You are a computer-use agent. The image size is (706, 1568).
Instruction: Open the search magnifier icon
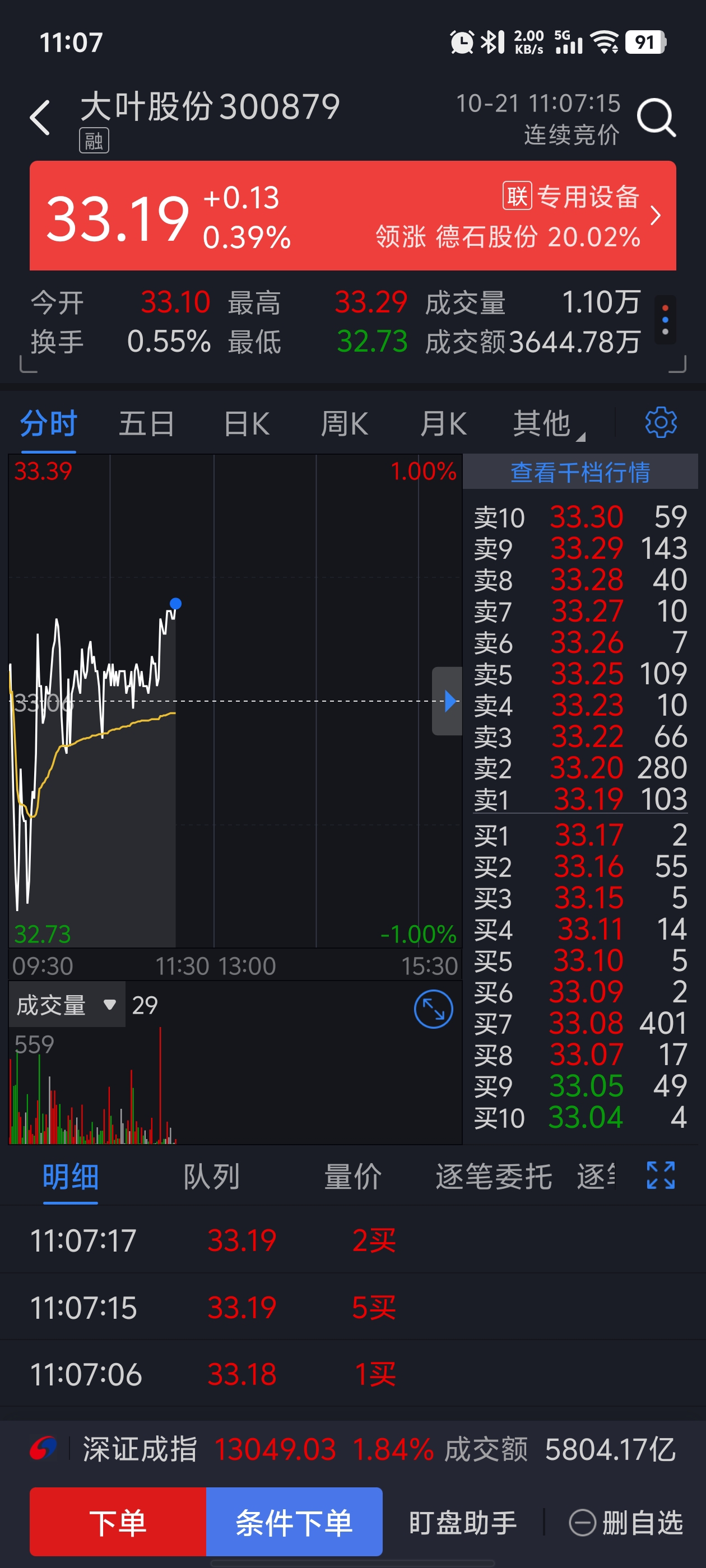click(656, 118)
